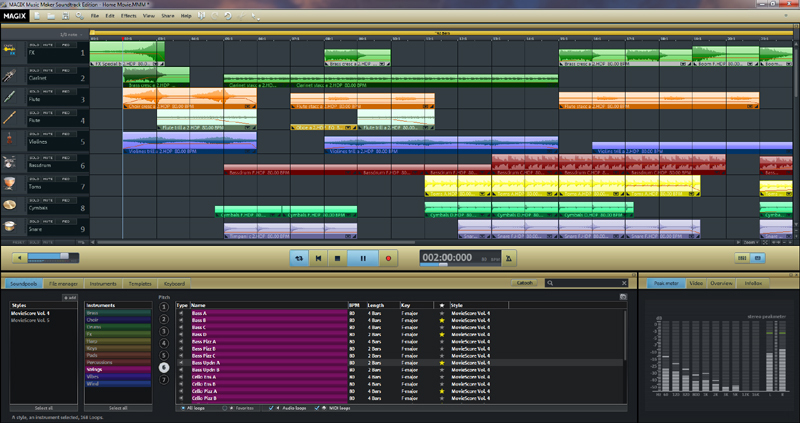
Task: Toggle the metronome icon
Action: pyautogui.click(x=509, y=258)
